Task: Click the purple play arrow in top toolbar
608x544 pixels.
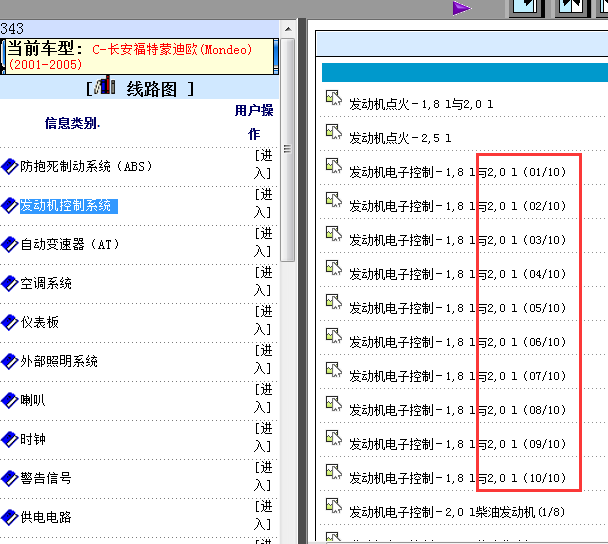Action: point(461,8)
